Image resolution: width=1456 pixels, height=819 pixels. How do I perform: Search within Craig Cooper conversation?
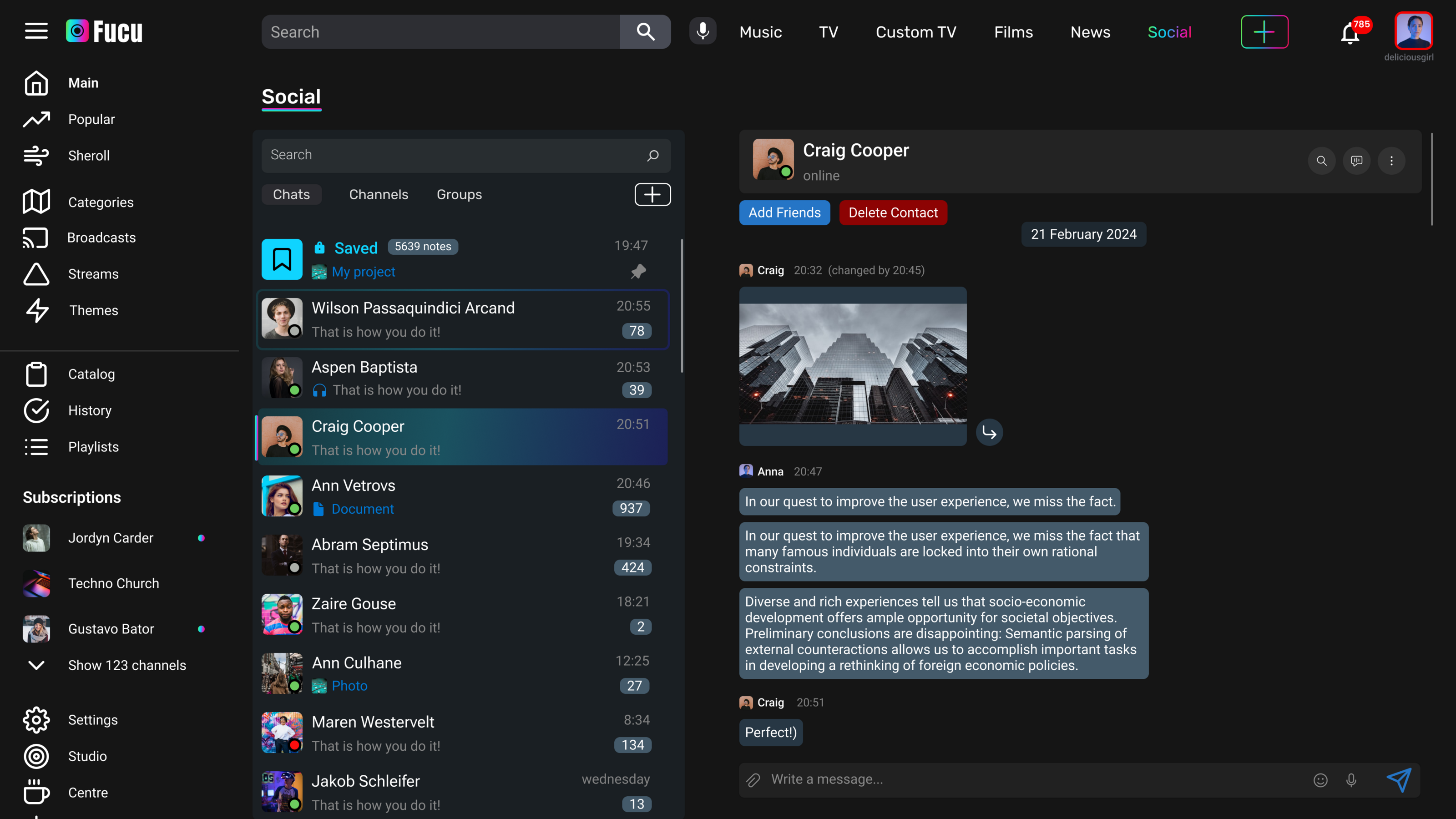1321,161
